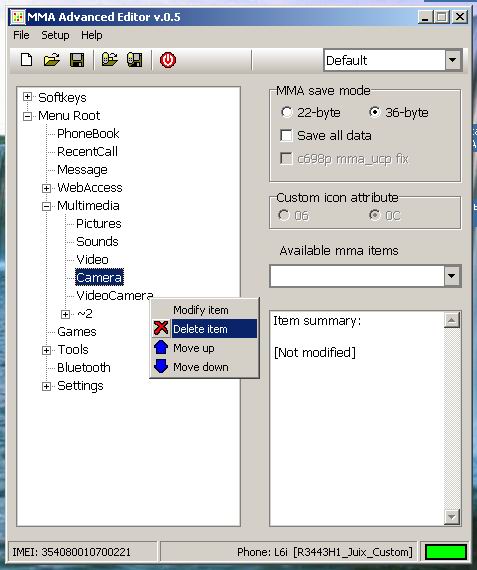
Task: Open the Available mma items dropdown
Action: click(x=452, y=276)
